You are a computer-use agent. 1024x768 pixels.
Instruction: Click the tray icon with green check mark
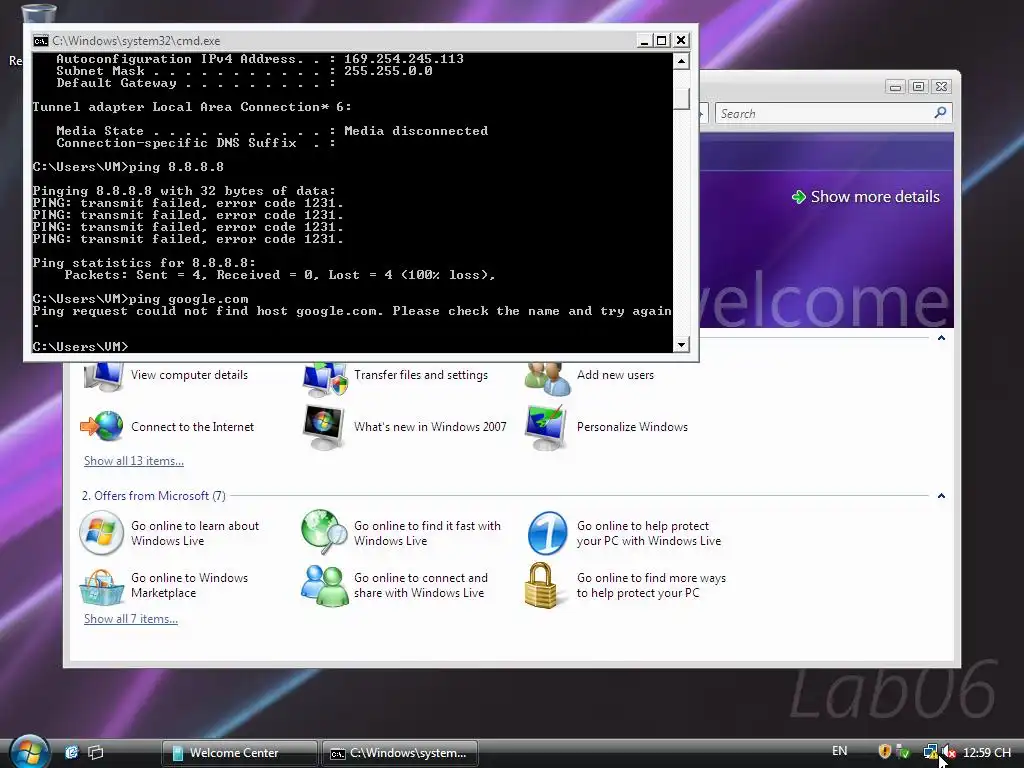(x=903, y=752)
